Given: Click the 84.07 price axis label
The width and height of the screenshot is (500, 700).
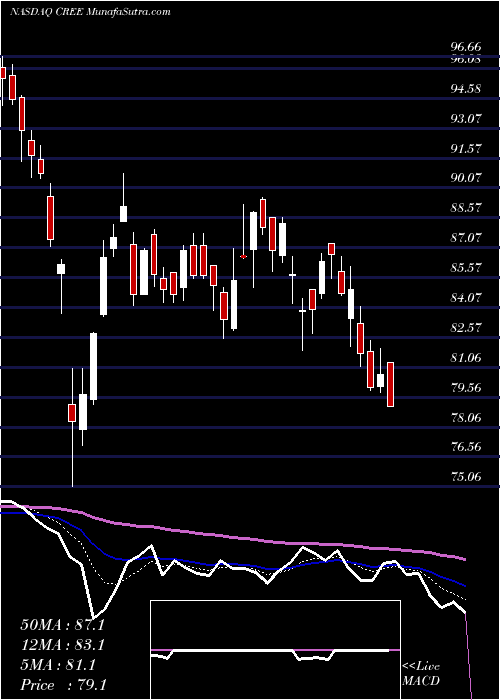Looking at the screenshot, I should [465, 298].
